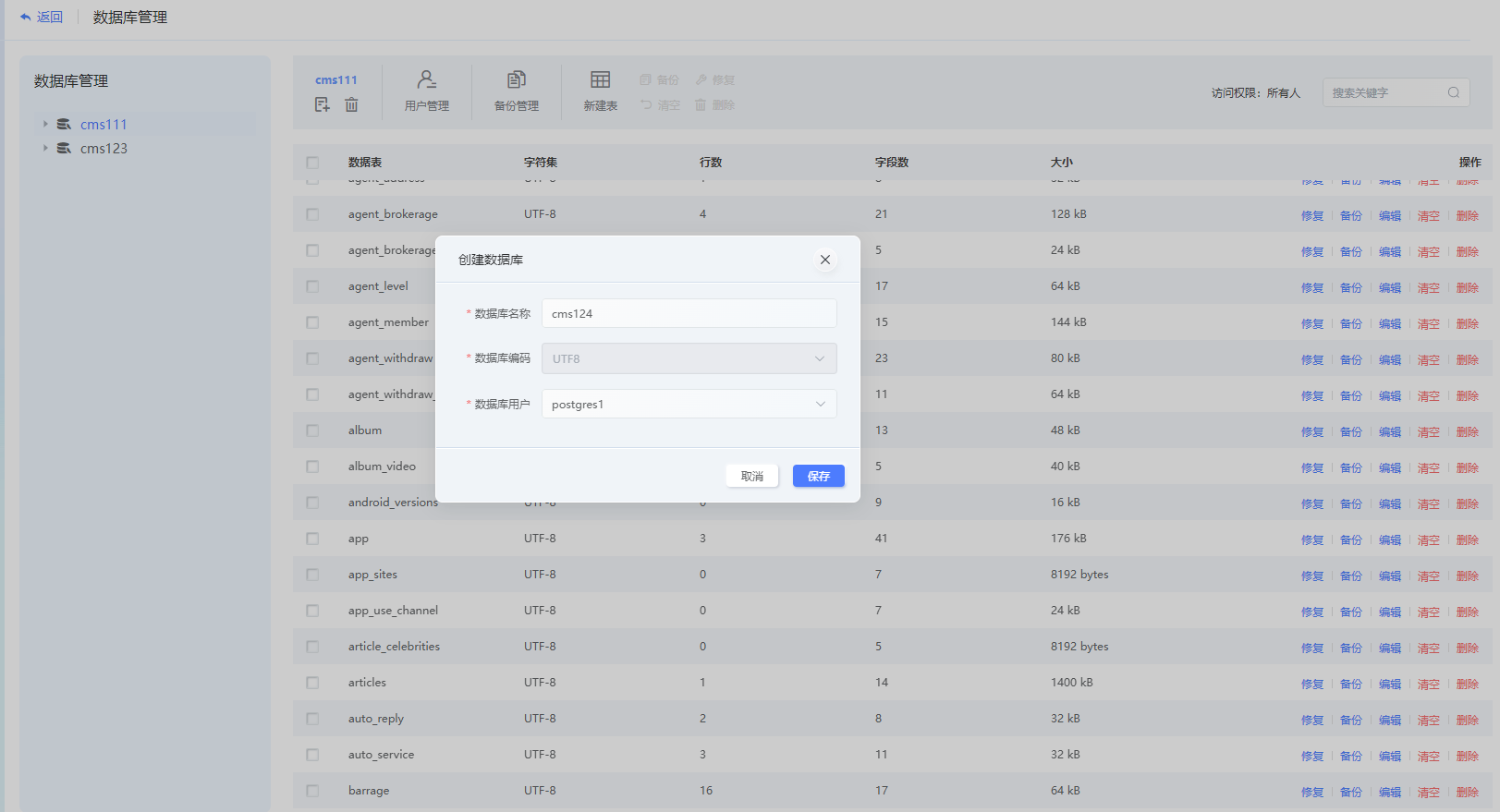Close the Create Database dialog
The width and height of the screenshot is (1500, 812).
825,260
